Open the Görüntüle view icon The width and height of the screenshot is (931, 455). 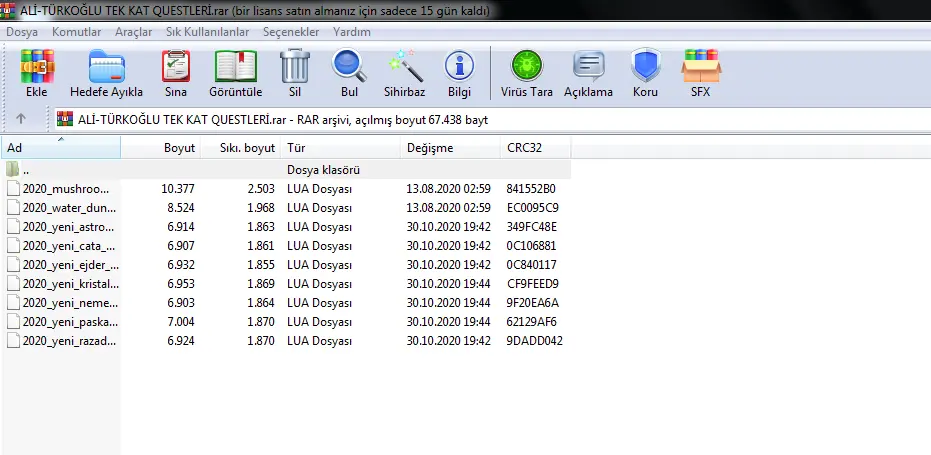[236, 66]
